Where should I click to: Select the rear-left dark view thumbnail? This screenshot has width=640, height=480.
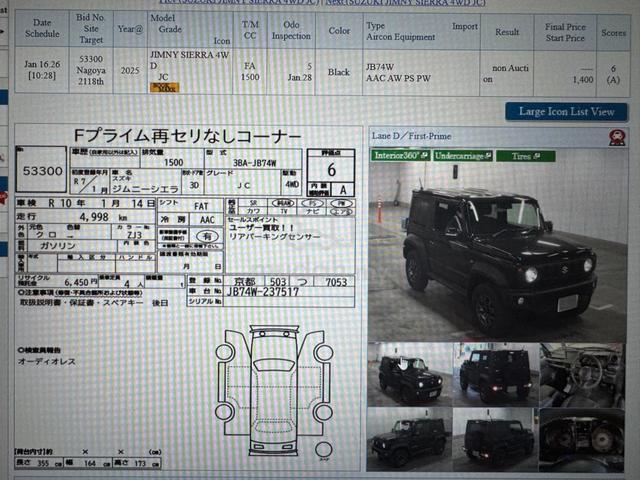coord(496,439)
